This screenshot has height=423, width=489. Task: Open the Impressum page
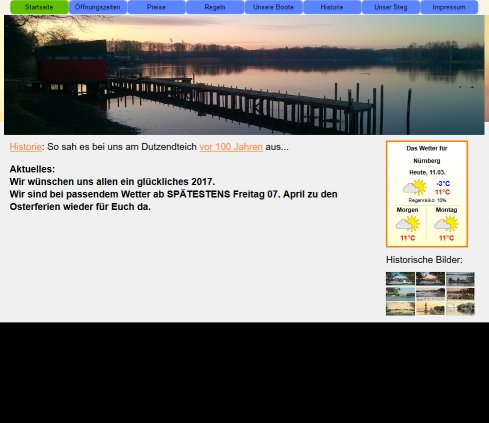click(449, 7)
